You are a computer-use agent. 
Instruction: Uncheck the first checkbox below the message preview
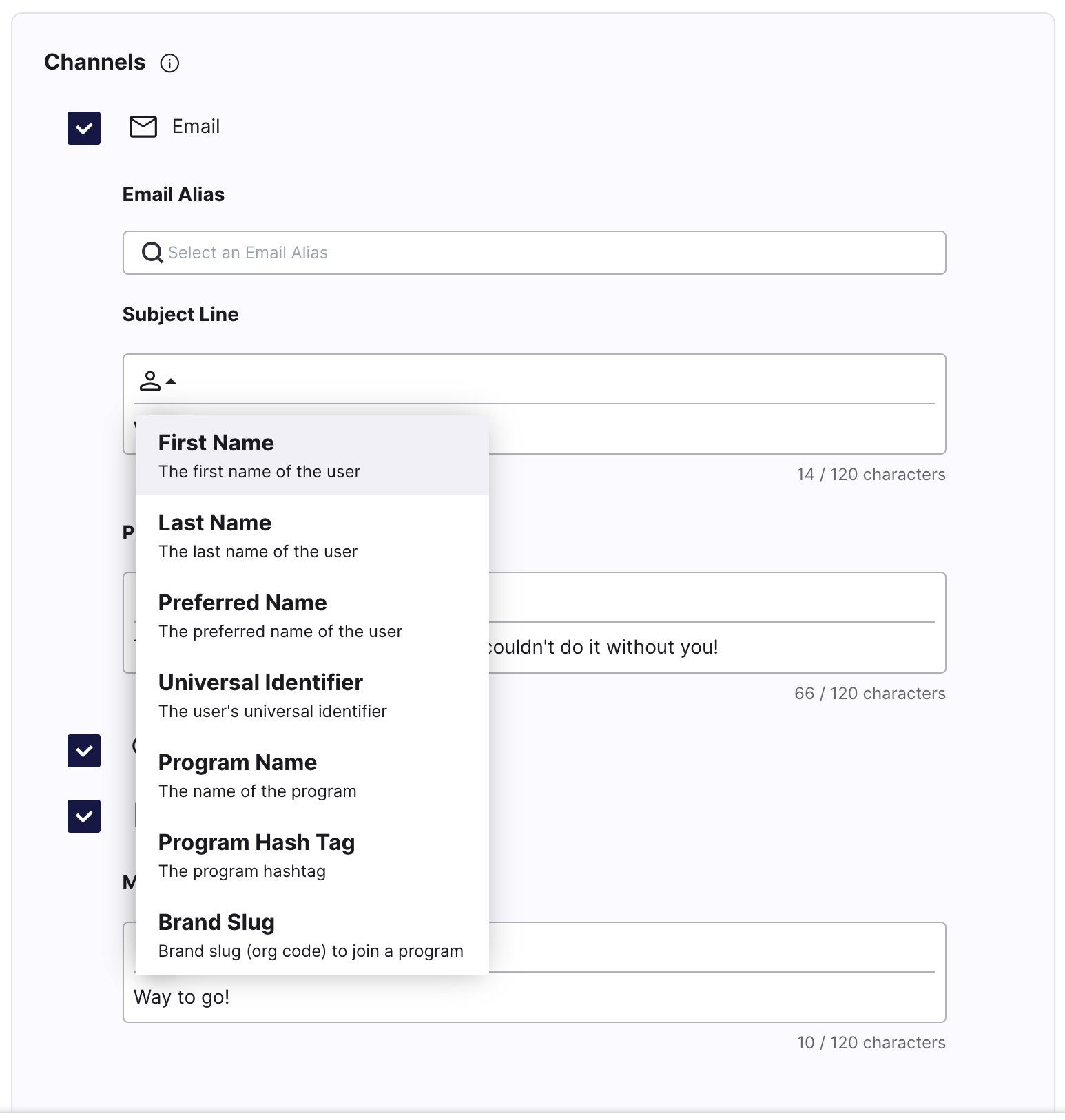[83, 751]
